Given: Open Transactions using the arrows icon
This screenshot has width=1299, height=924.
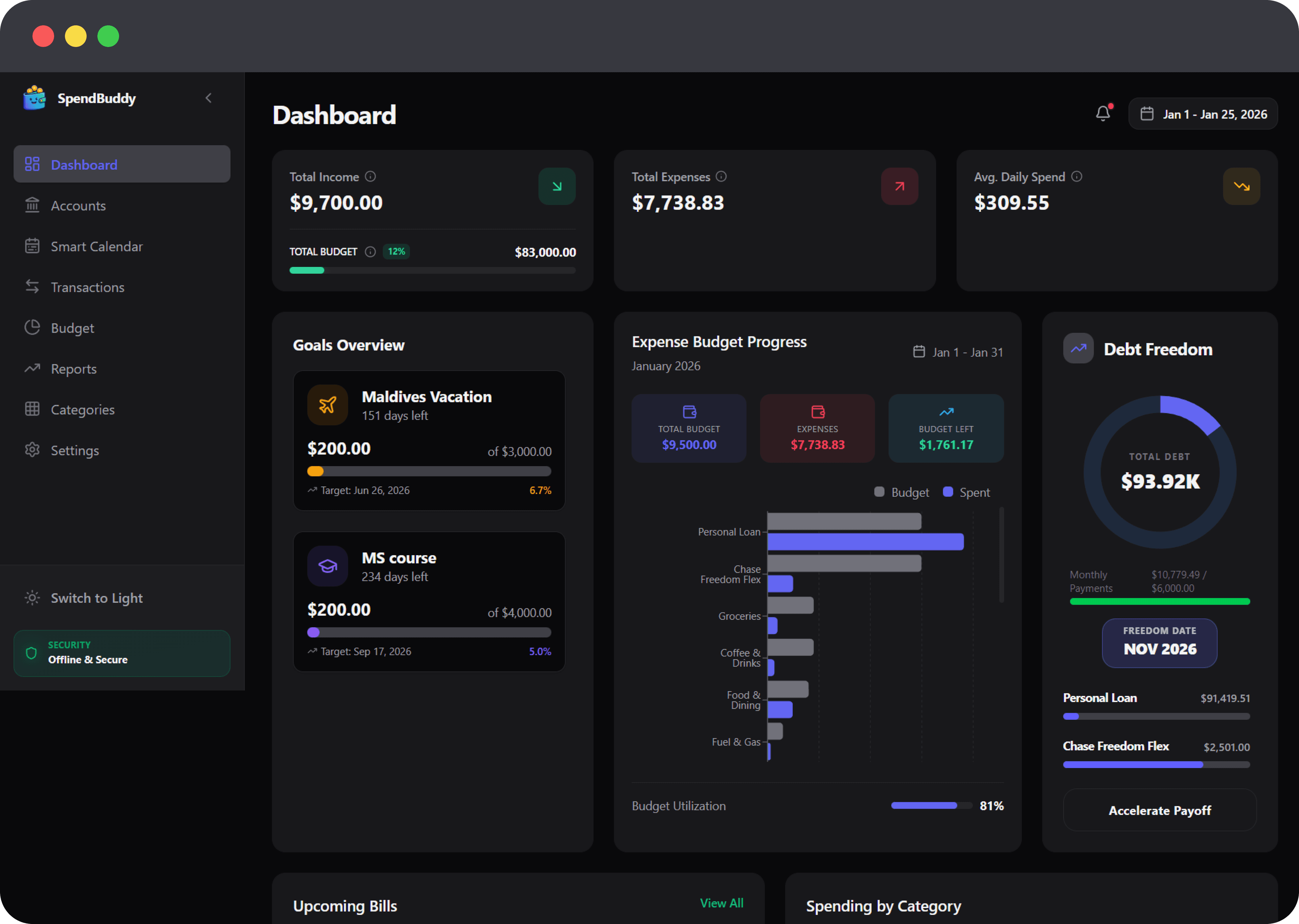Looking at the screenshot, I should click(x=32, y=287).
